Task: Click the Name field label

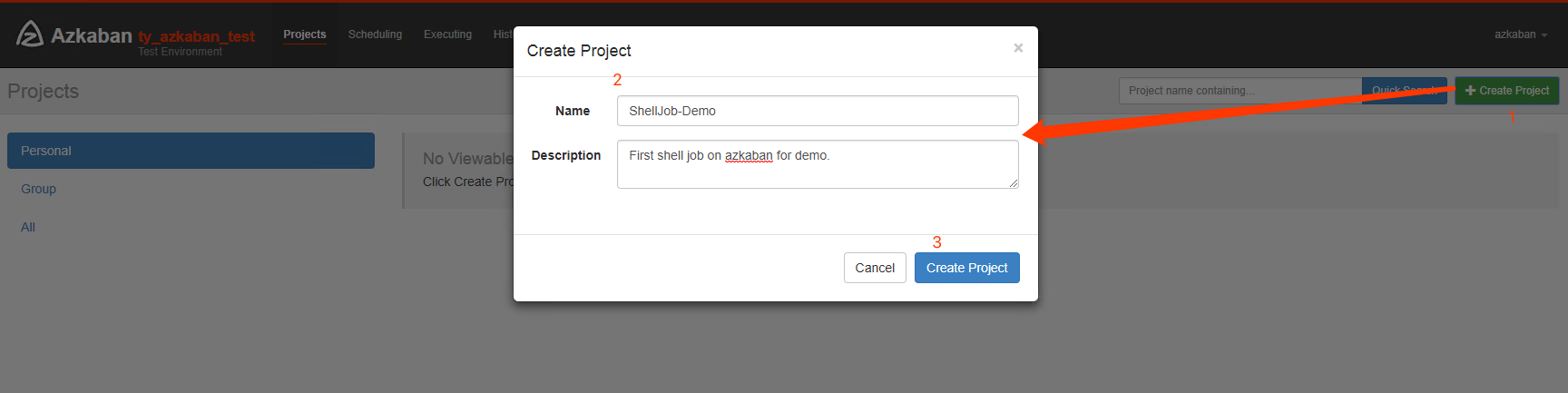Action: tap(573, 111)
